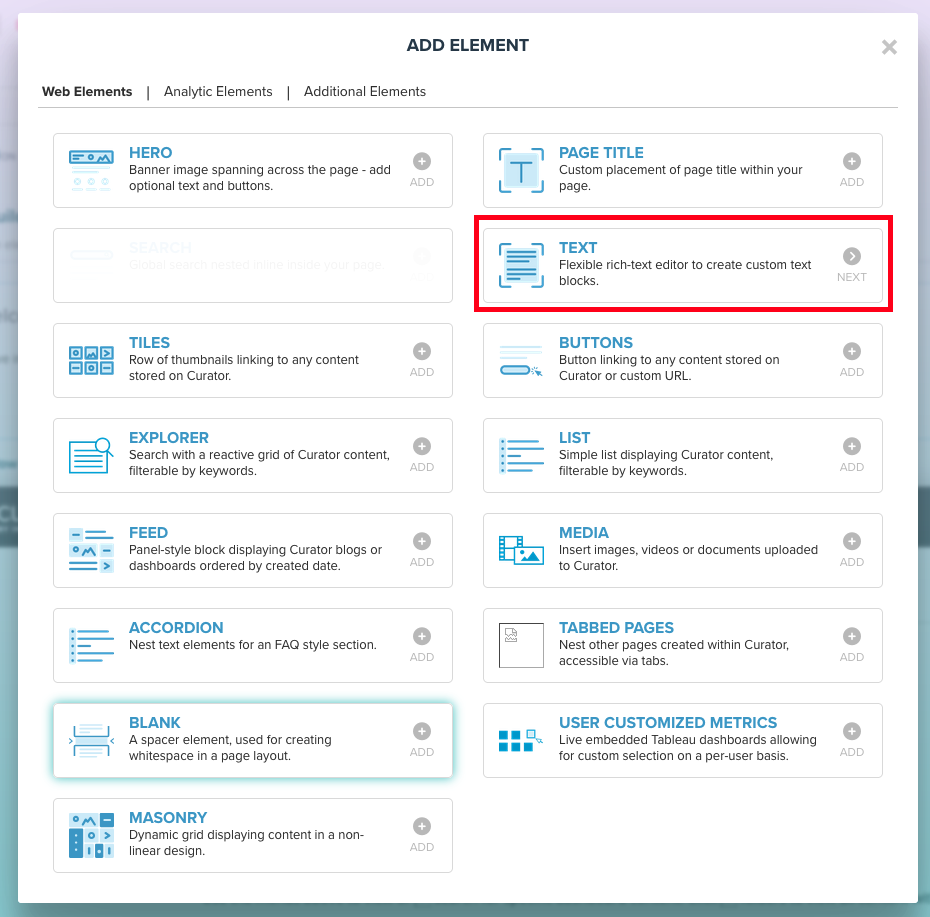Viewport: 930px width, 917px height.
Task: Click the BLANK heading label
Action: click(x=154, y=722)
